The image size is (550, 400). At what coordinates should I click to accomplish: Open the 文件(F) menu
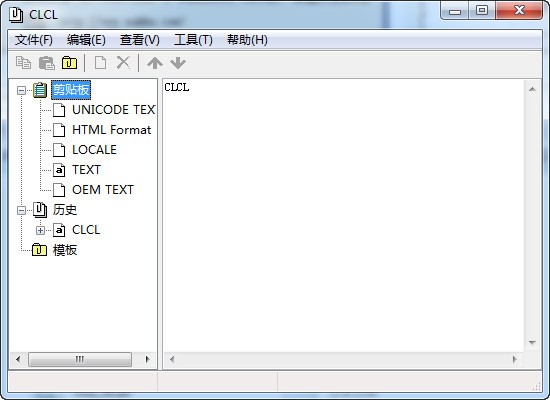click(34, 40)
